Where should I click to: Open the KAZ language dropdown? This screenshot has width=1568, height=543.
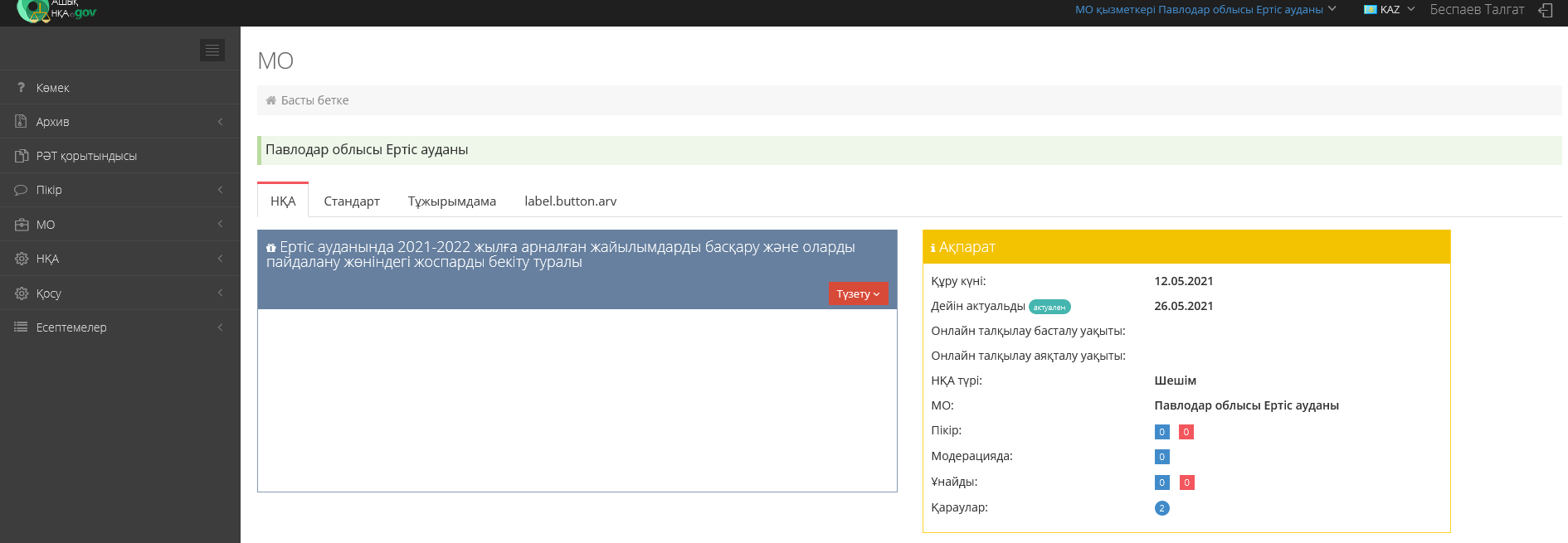click(1389, 10)
